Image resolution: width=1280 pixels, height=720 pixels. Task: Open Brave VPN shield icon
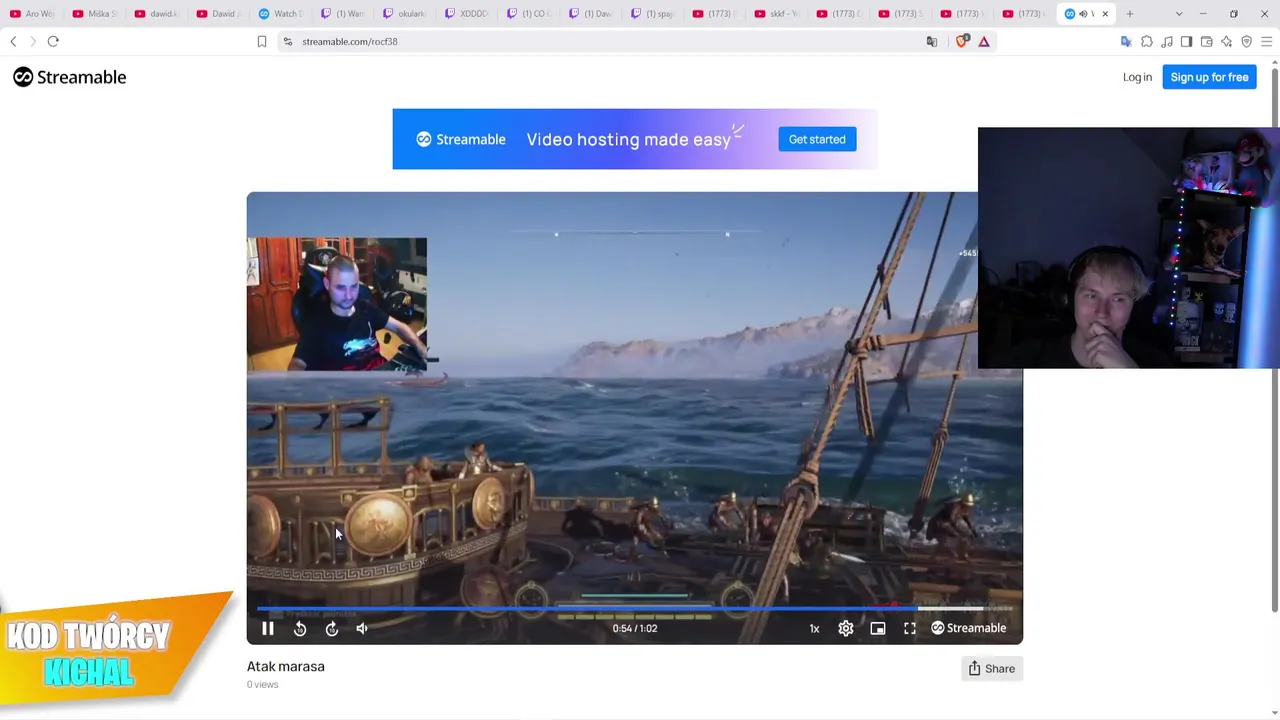pos(1247,41)
